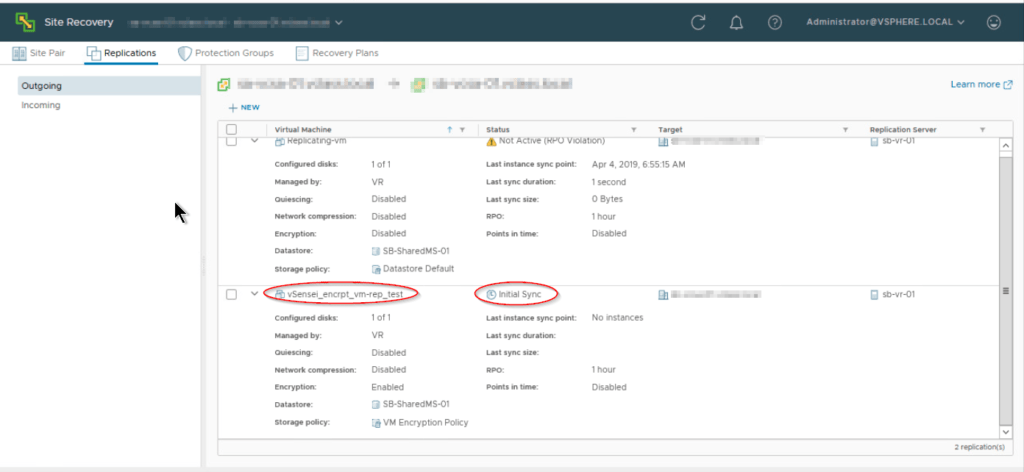Click the smiley feedback icon
The image size is (1024, 472).
[993, 21]
